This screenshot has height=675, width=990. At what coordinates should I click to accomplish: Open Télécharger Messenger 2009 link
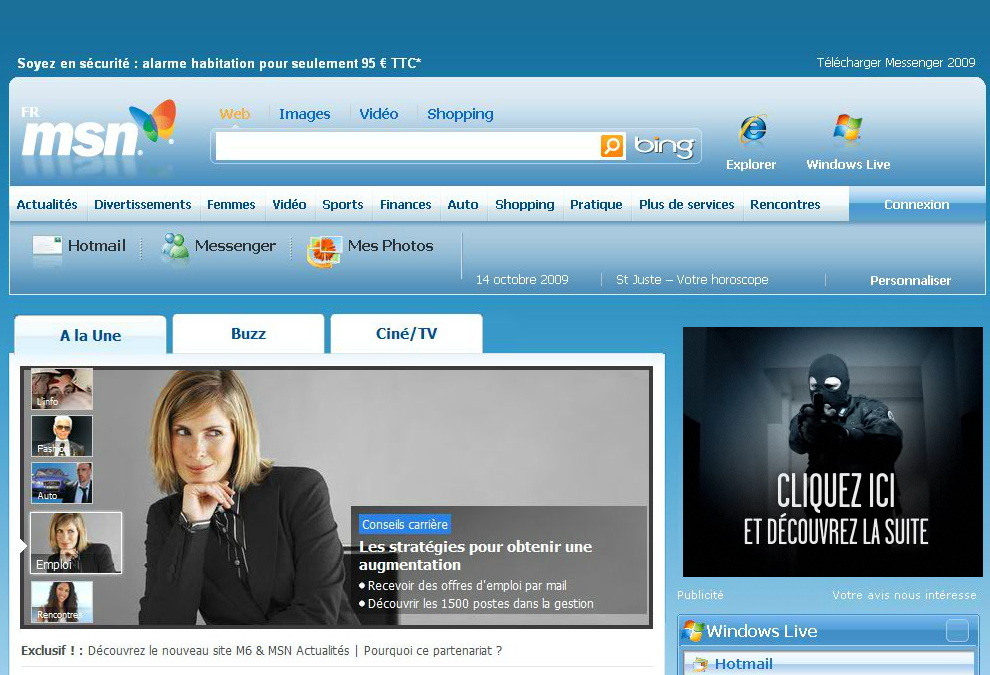(x=895, y=63)
